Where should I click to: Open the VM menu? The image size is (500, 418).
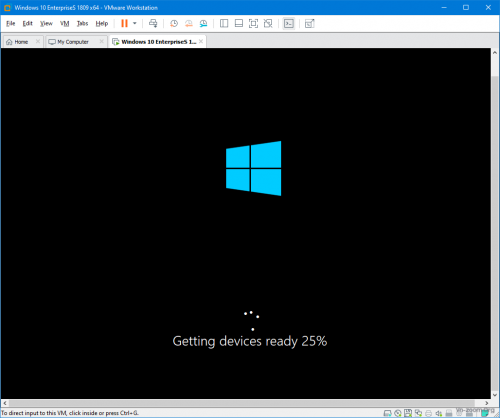point(65,23)
